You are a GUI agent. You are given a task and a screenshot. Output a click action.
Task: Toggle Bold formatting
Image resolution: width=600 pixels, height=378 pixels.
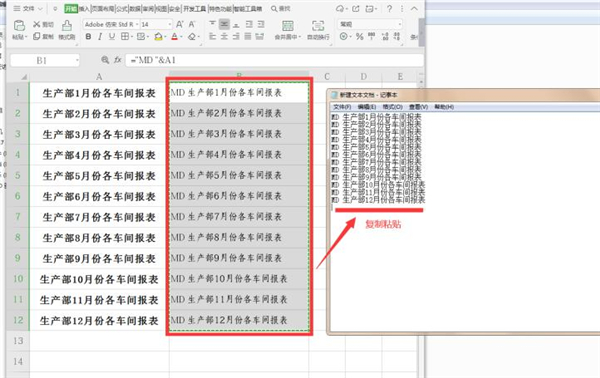click(x=88, y=37)
